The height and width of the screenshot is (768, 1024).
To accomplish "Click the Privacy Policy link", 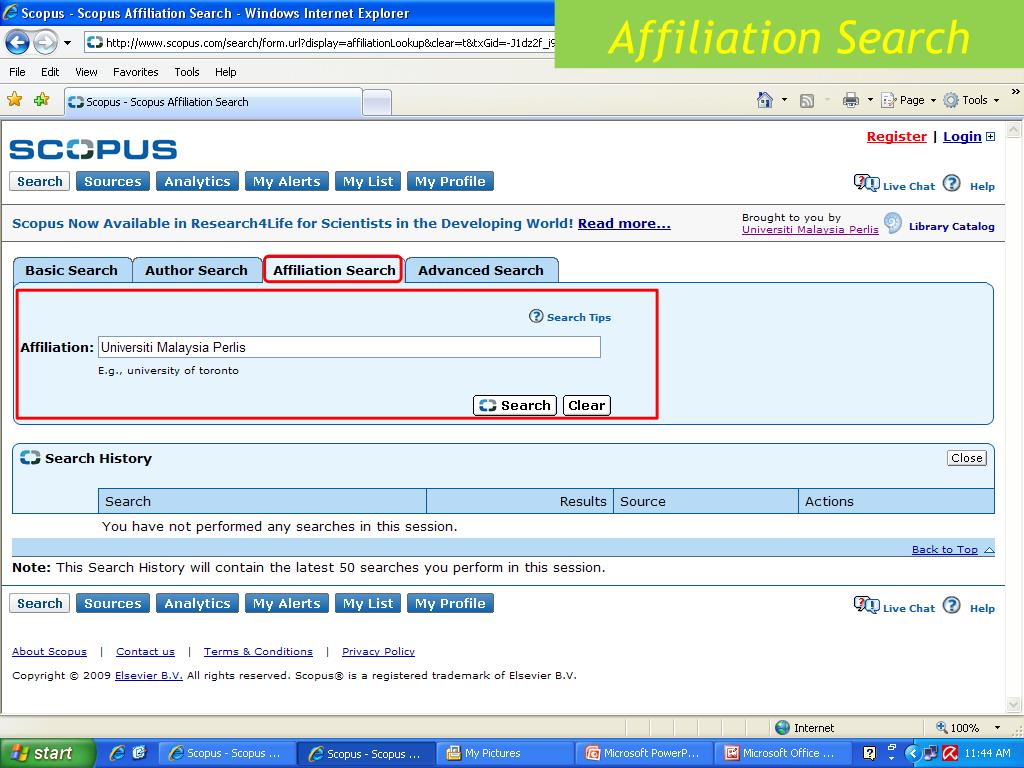I will click(x=379, y=652).
